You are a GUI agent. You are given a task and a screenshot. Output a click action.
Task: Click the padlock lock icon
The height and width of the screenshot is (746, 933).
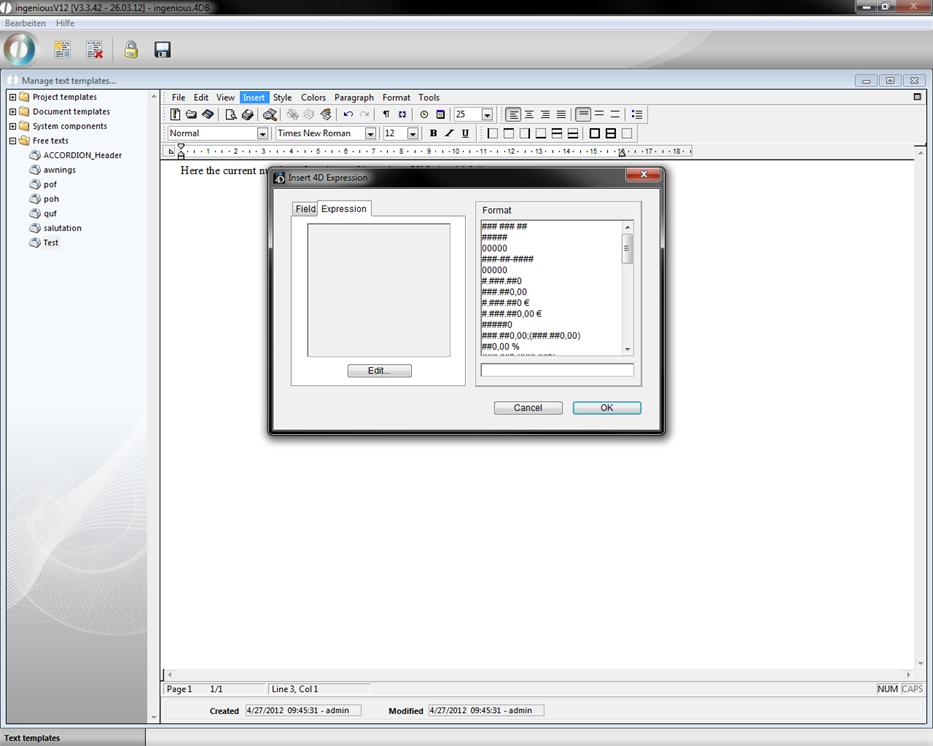pos(130,49)
